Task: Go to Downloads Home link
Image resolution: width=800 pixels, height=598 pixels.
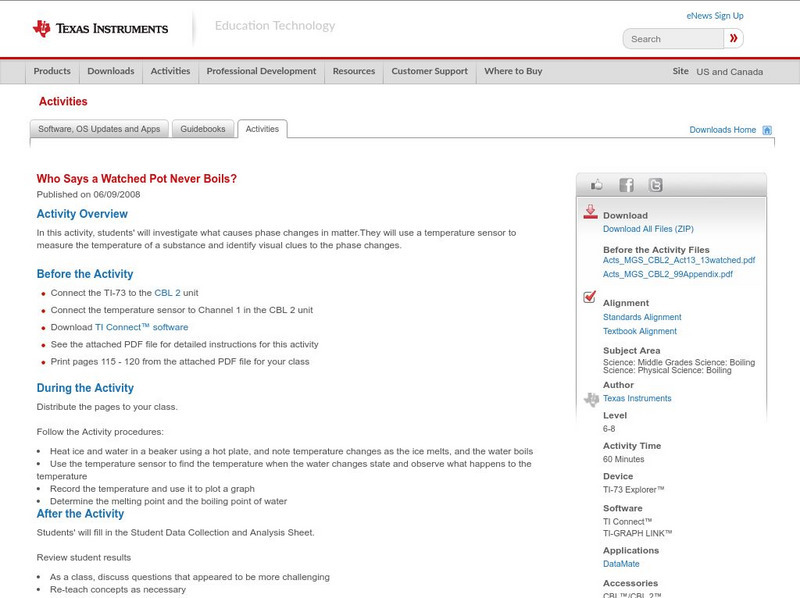Action: (722, 130)
